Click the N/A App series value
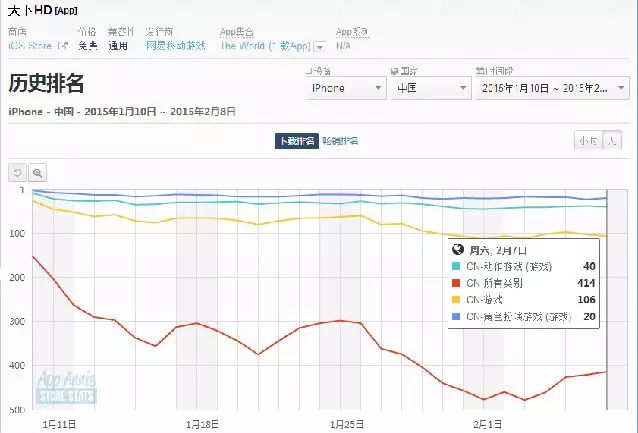638x433 pixels. (343, 46)
